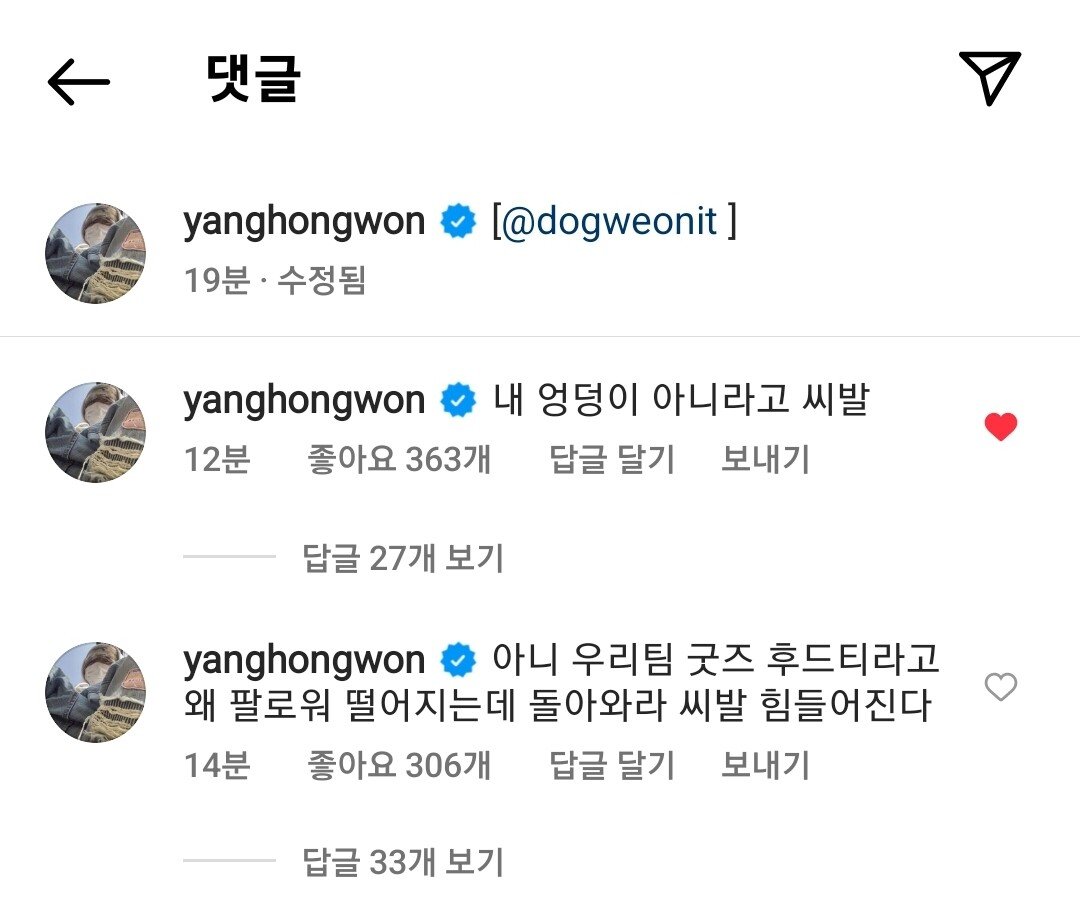The image size is (1080, 910).
Task: Reply to the 14-minute-old comment
Action: 612,765
